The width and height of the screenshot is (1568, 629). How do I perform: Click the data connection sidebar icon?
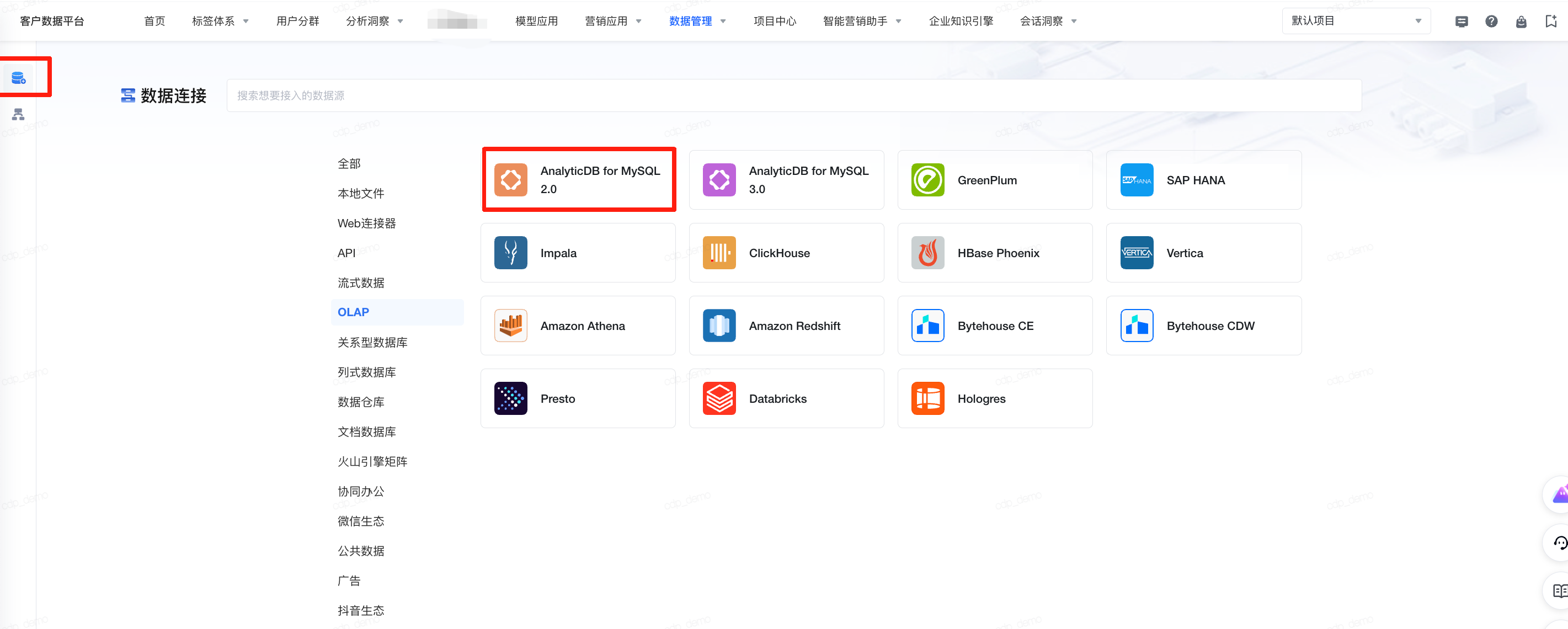tap(18, 78)
